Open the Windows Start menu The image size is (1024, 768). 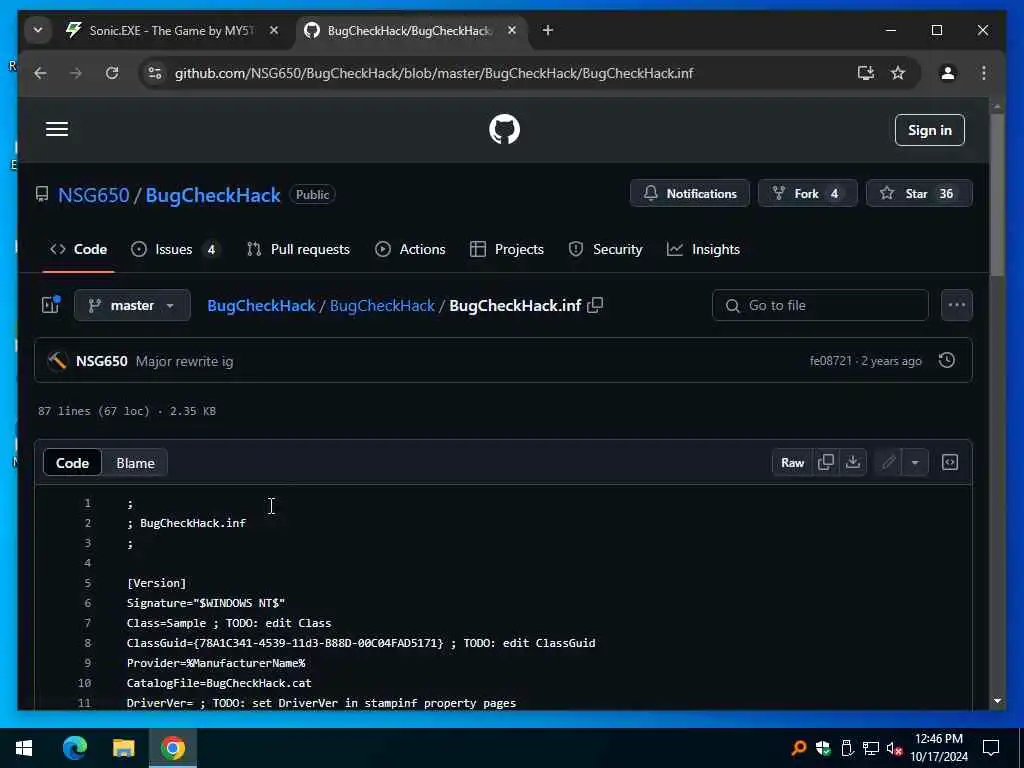24,748
